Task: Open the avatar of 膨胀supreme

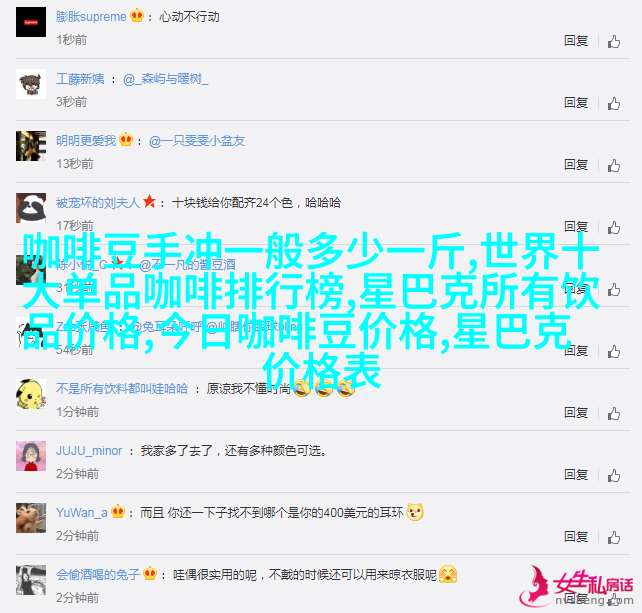Action: pos(31,22)
